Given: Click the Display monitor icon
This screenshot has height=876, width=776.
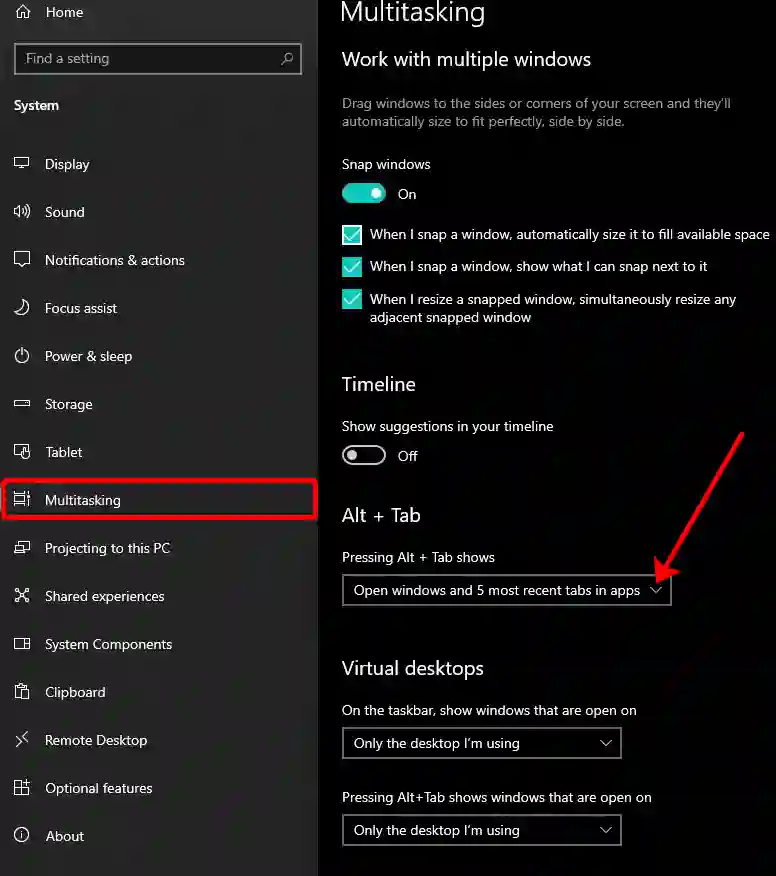Looking at the screenshot, I should (22, 164).
